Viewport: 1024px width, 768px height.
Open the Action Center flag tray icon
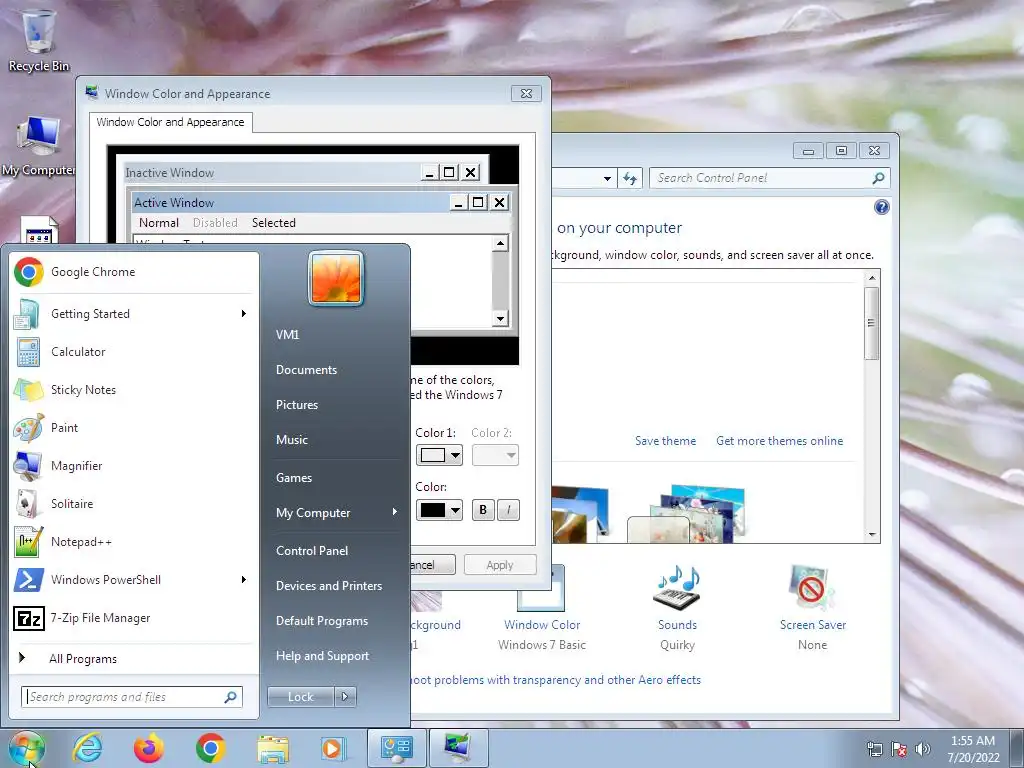[899, 749]
